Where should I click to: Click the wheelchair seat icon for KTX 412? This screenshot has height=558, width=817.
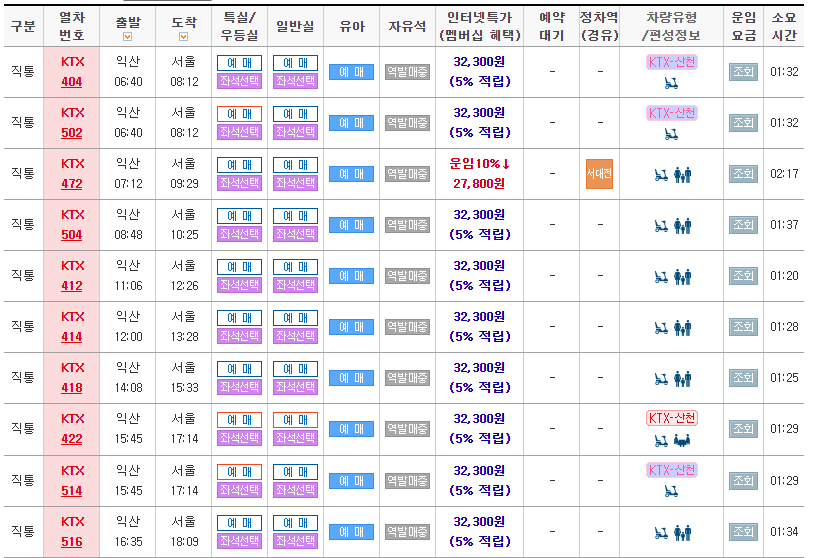[x=661, y=277]
